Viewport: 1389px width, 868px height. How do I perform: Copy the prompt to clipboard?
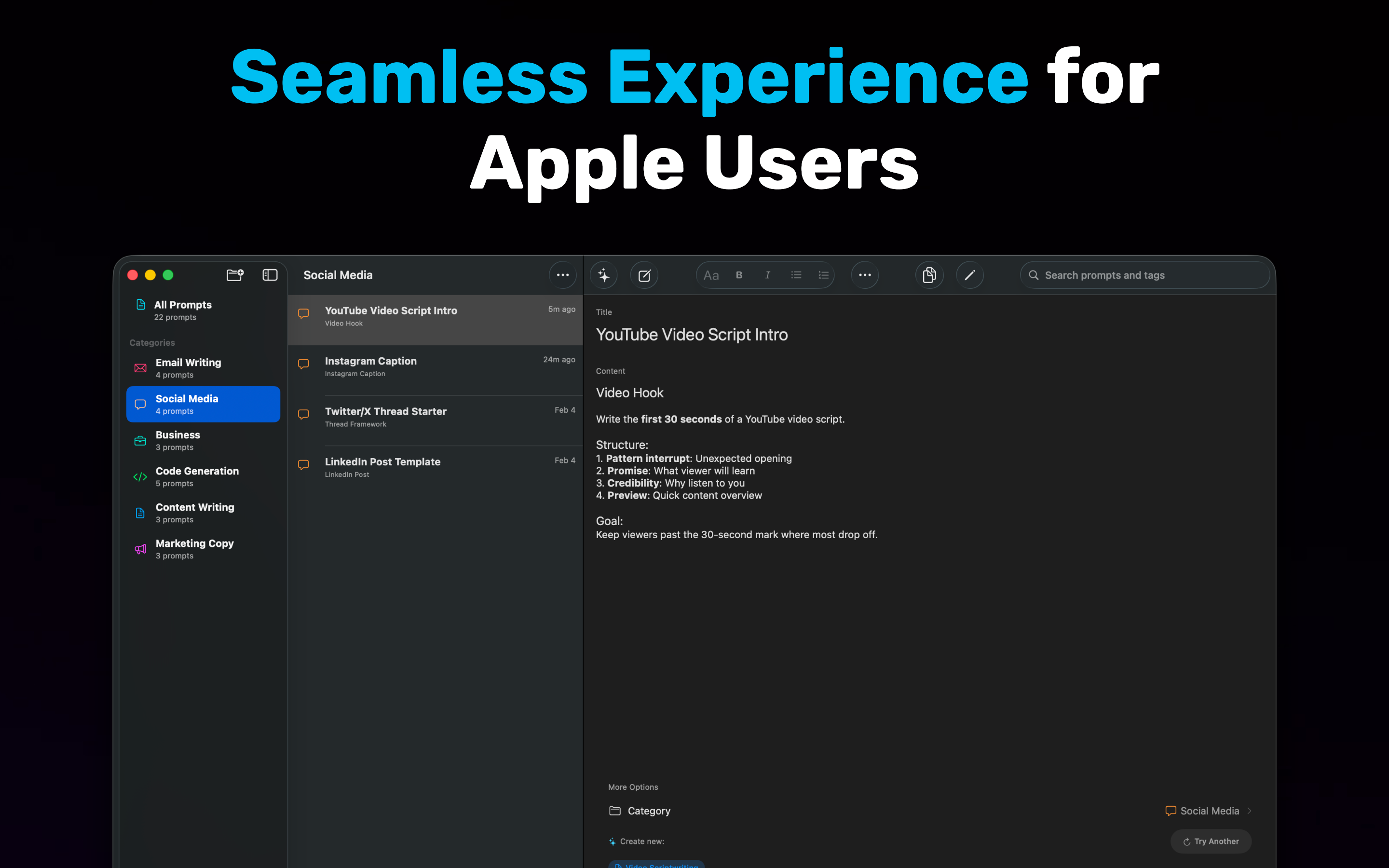pos(929,275)
